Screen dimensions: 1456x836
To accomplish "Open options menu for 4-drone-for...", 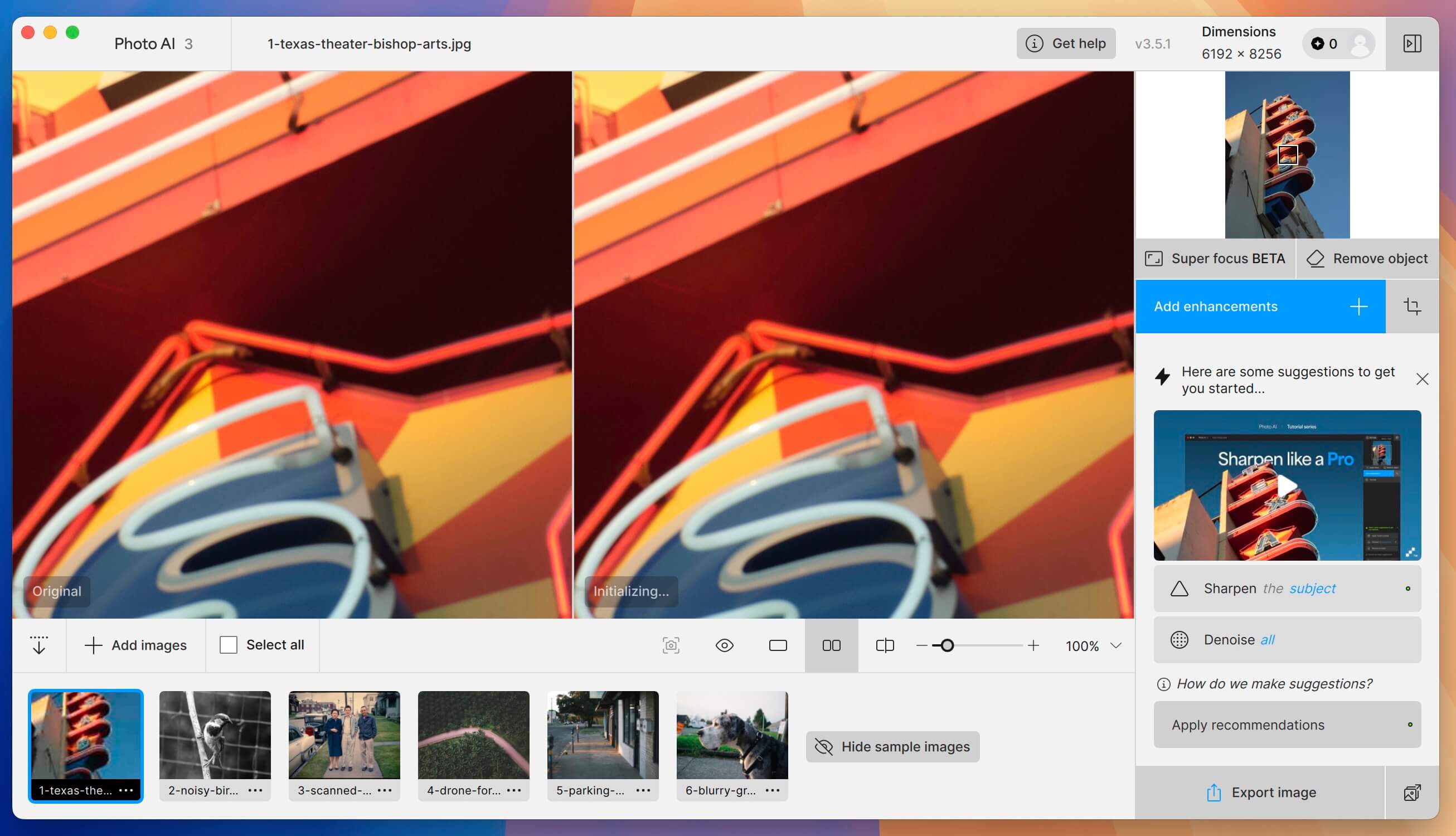I will click(515, 791).
